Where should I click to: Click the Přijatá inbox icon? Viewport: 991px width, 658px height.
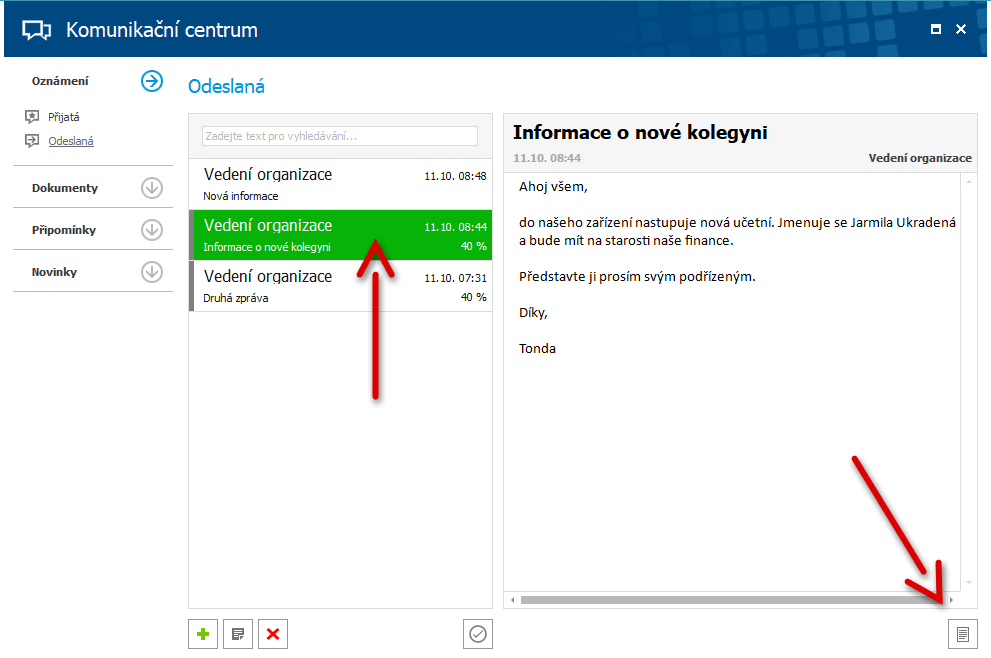[32, 116]
